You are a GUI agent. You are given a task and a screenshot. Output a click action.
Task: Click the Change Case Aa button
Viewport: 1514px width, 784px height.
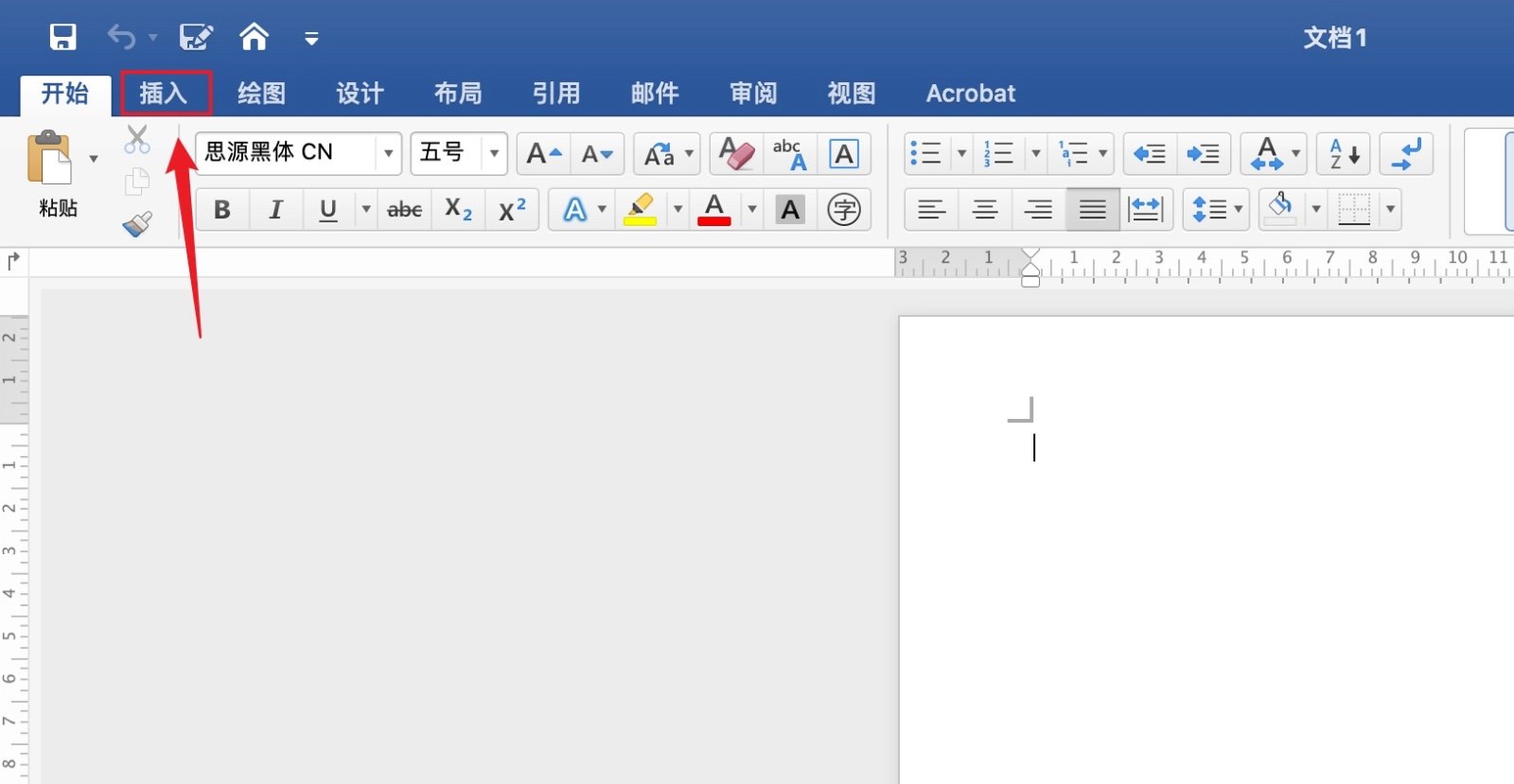[x=660, y=153]
